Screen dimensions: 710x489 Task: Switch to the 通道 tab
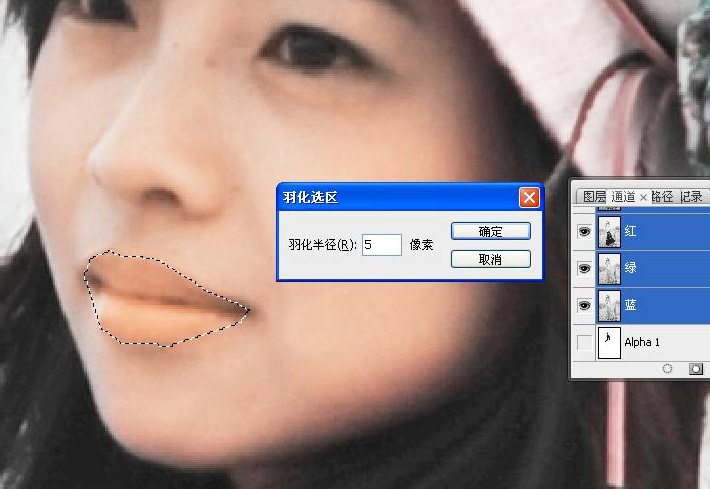[623, 197]
